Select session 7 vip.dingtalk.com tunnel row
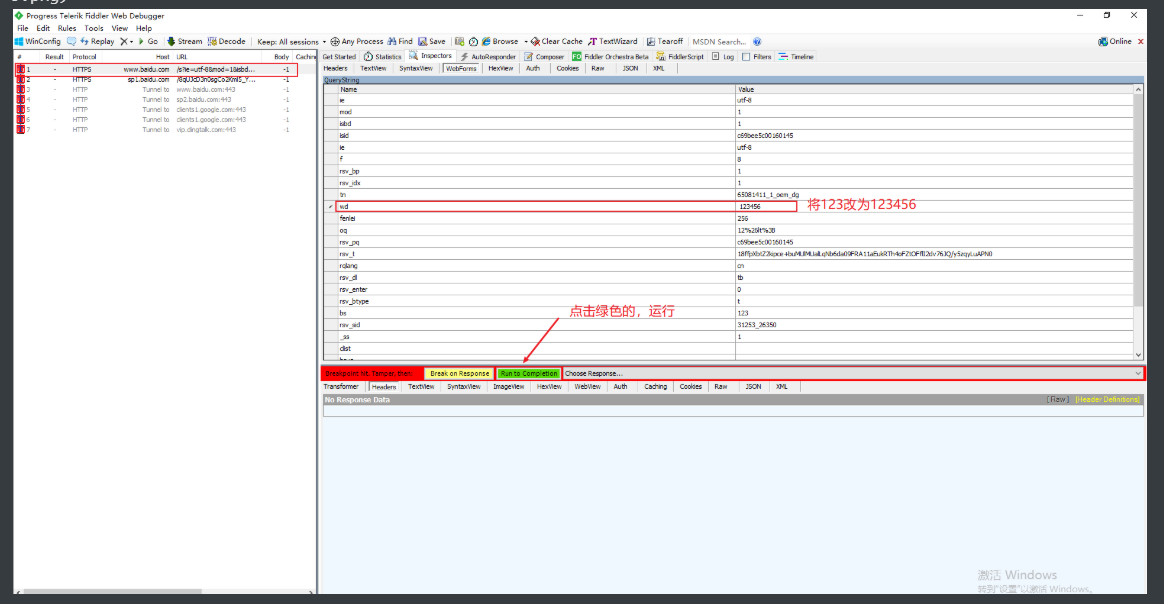Image resolution: width=1164 pixels, height=604 pixels. (x=157, y=130)
